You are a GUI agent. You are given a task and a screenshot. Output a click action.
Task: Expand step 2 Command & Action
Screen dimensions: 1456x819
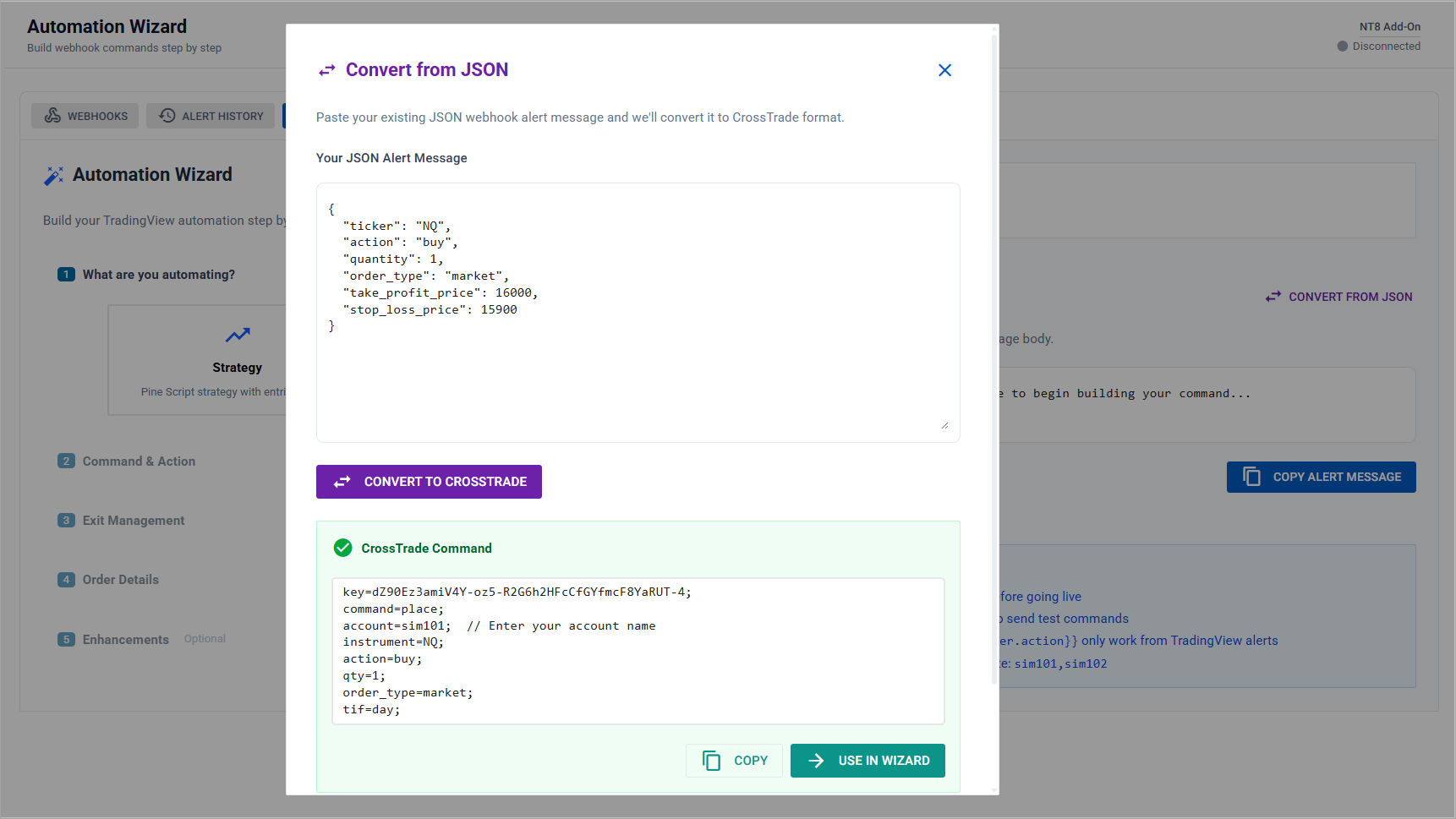139,461
